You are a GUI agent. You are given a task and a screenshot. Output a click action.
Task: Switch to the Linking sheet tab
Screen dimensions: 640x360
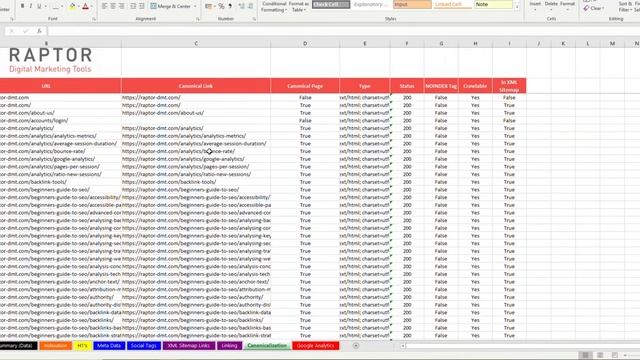[x=229, y=346]
